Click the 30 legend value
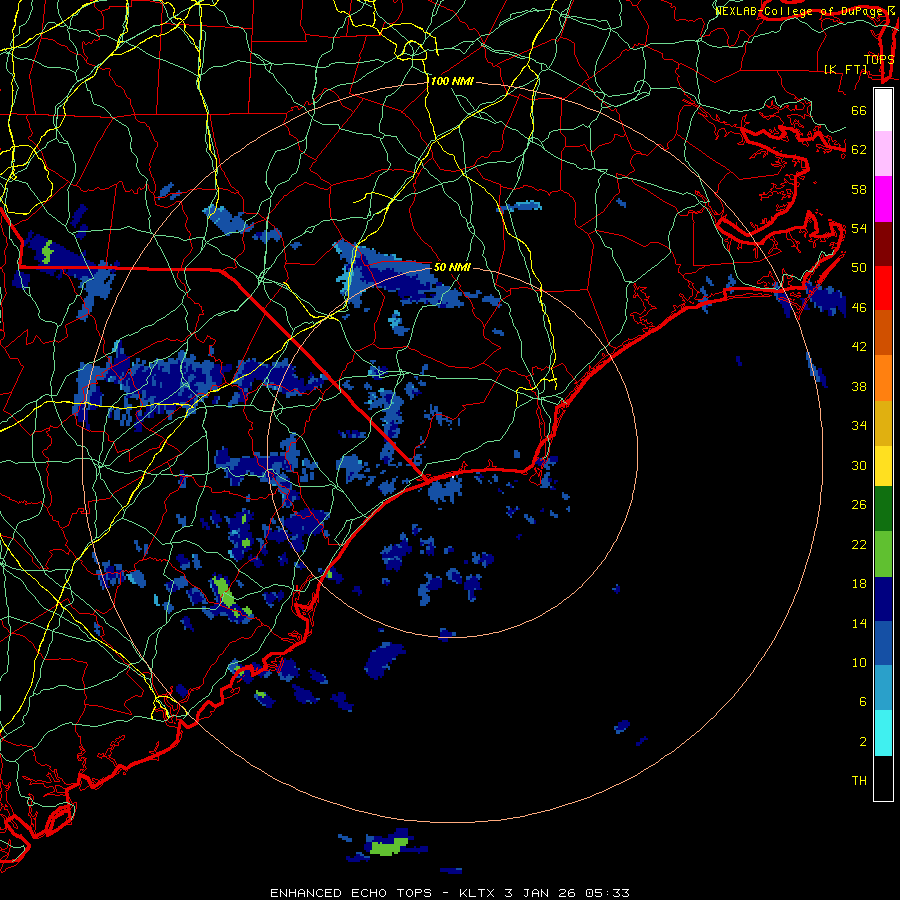Image resolution: width=900 pixels, height=900 pixels. pos(859,465)
